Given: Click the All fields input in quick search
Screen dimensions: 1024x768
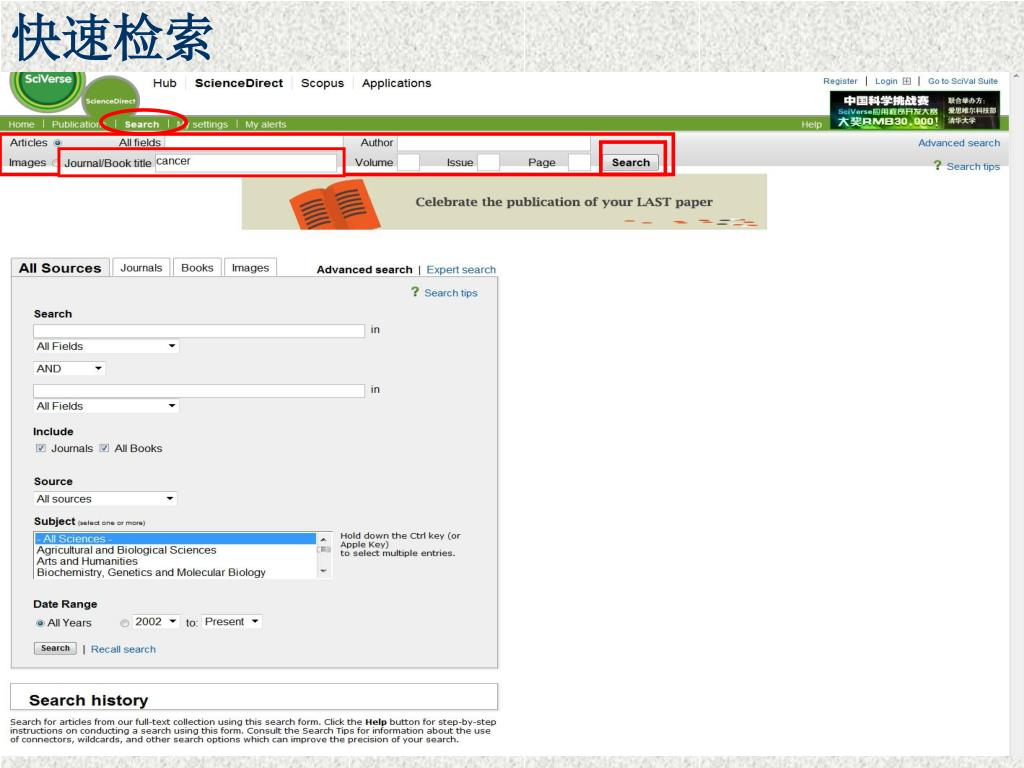Looking at the screenshot, I should [253, 142].
